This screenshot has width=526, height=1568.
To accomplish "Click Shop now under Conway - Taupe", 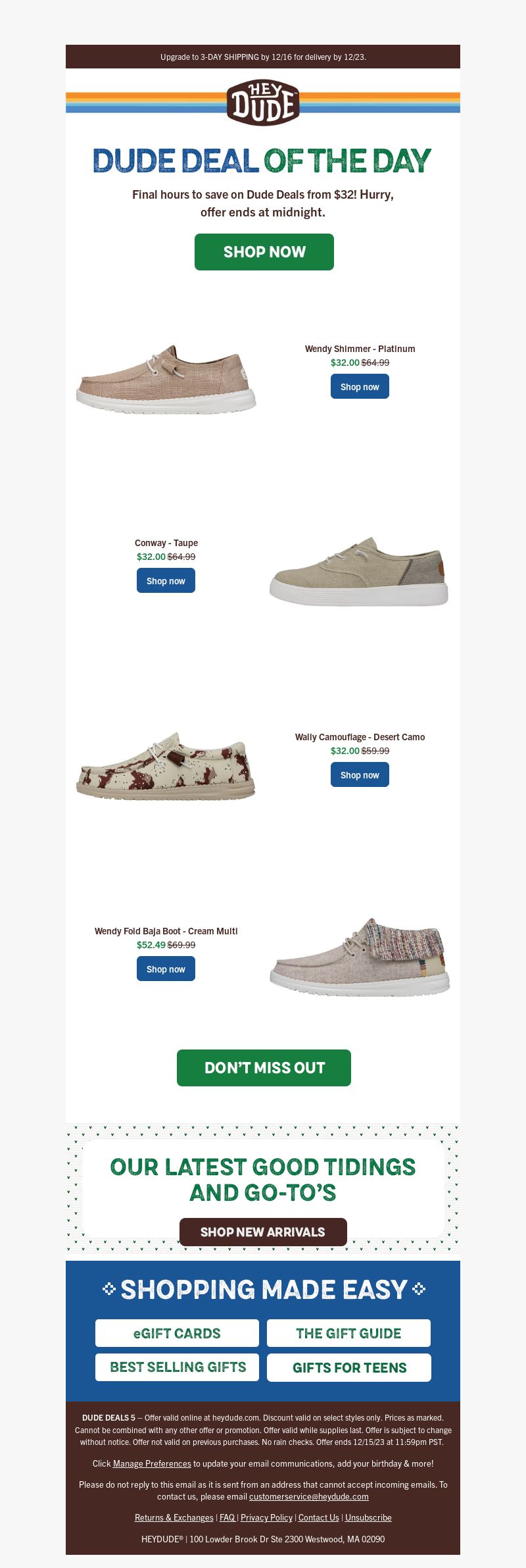I will (x=166, y=580).
